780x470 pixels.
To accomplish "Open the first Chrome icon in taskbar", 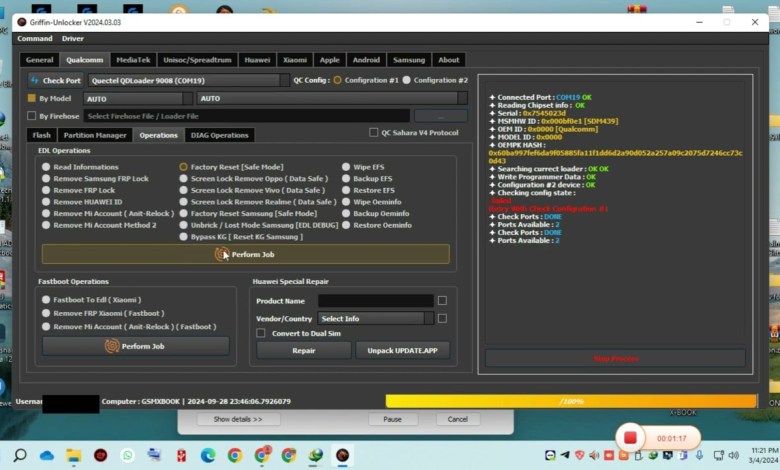I will (235, 455).
